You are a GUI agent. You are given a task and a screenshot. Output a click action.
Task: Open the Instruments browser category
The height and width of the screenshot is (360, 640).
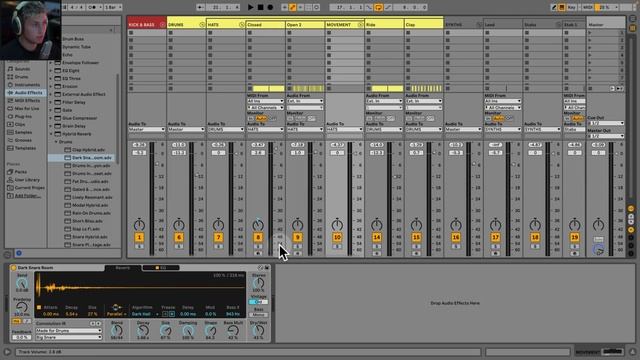27,85
